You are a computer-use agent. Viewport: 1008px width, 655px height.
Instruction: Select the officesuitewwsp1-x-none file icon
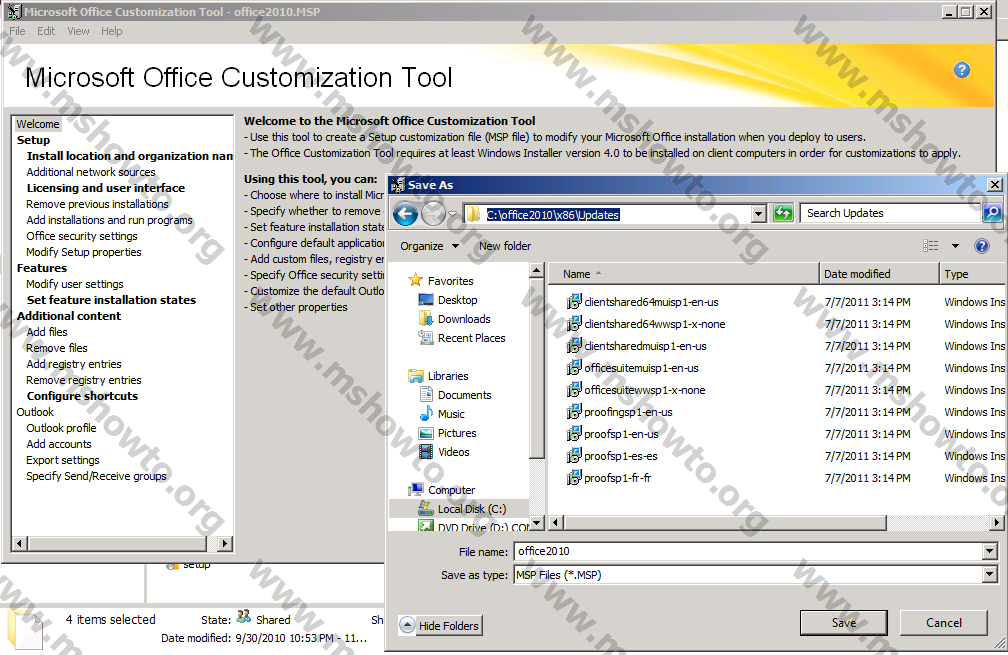tap(573, 390)
